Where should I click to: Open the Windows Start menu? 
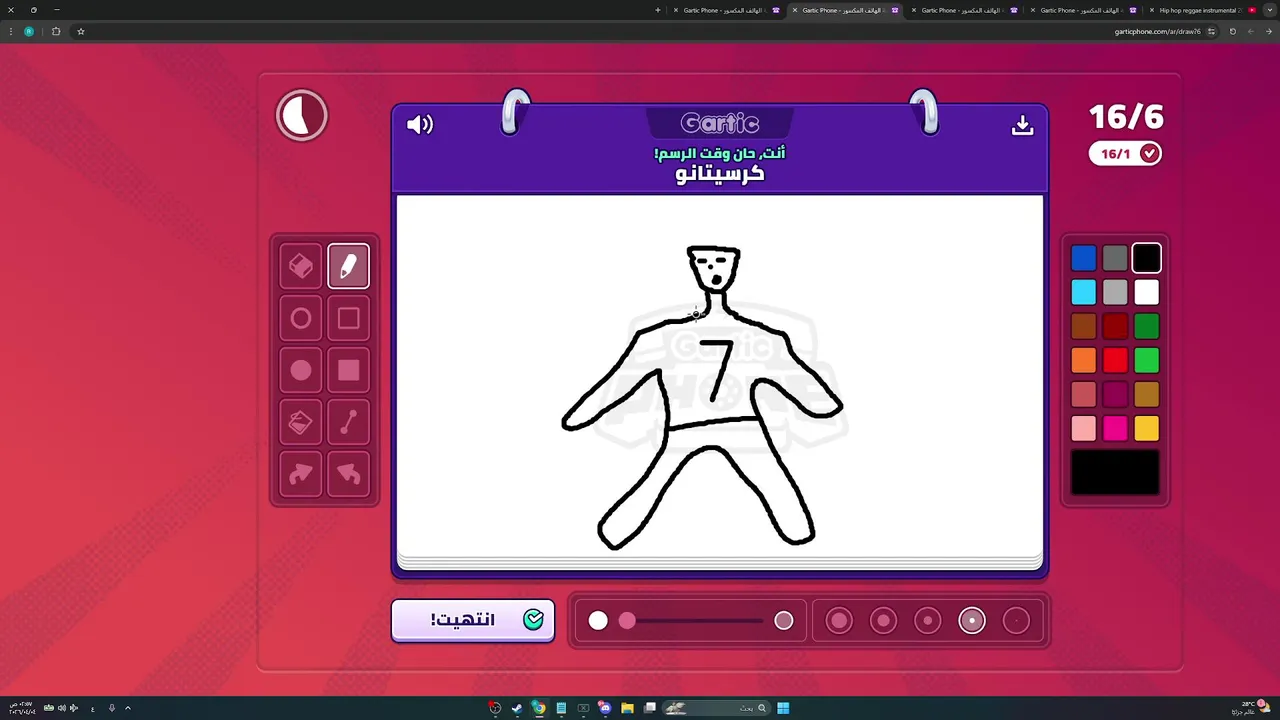click(783, 708)
